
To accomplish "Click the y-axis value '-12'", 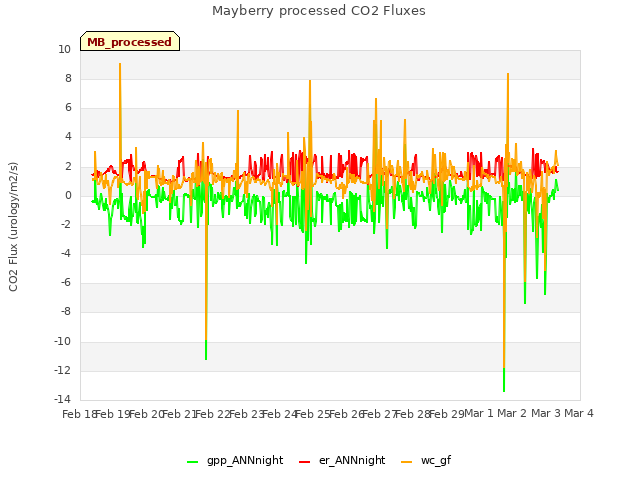I will tap(63, 370).
